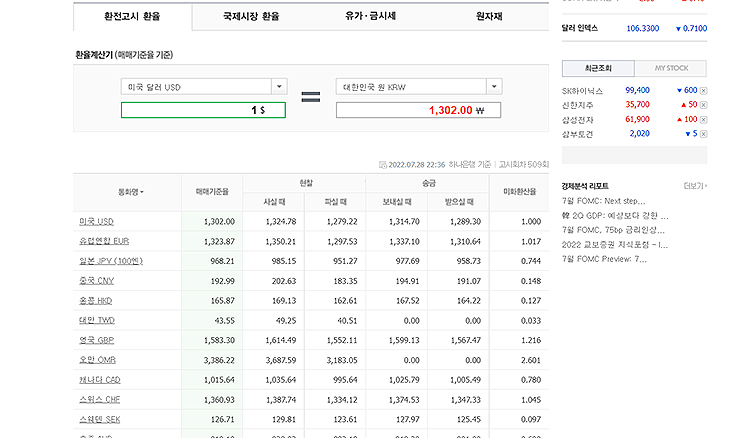
Task: Click the 1,302.00 won result field
Action: click(x=419, y=110)
